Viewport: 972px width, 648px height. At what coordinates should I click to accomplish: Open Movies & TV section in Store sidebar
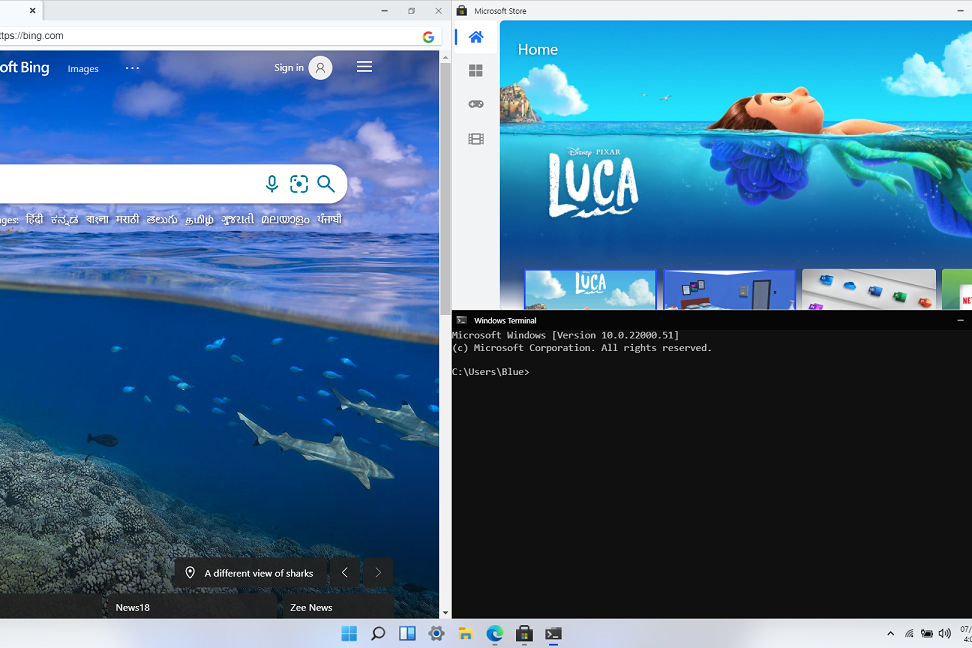coord(475,139)
